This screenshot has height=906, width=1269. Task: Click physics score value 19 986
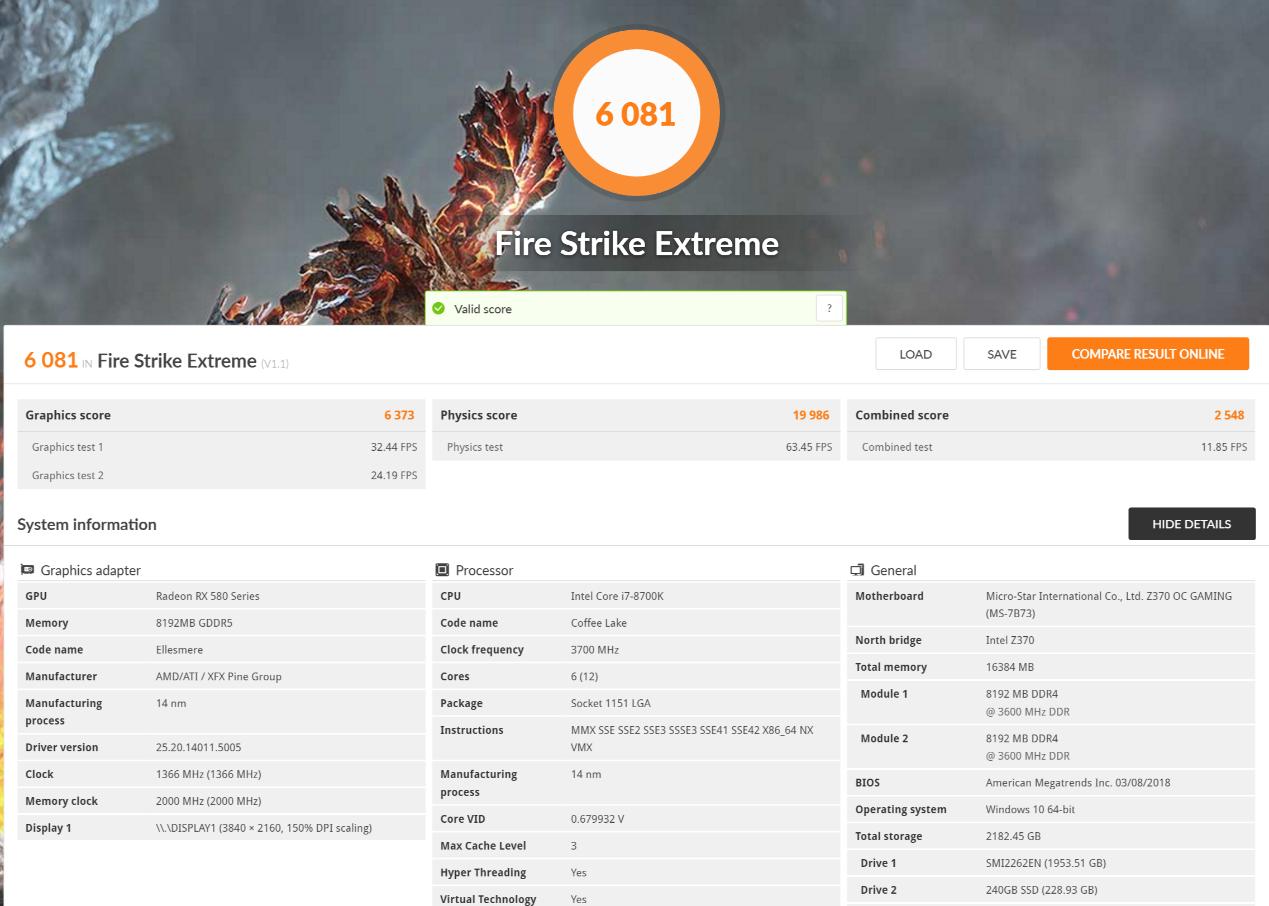pos(811,415)
